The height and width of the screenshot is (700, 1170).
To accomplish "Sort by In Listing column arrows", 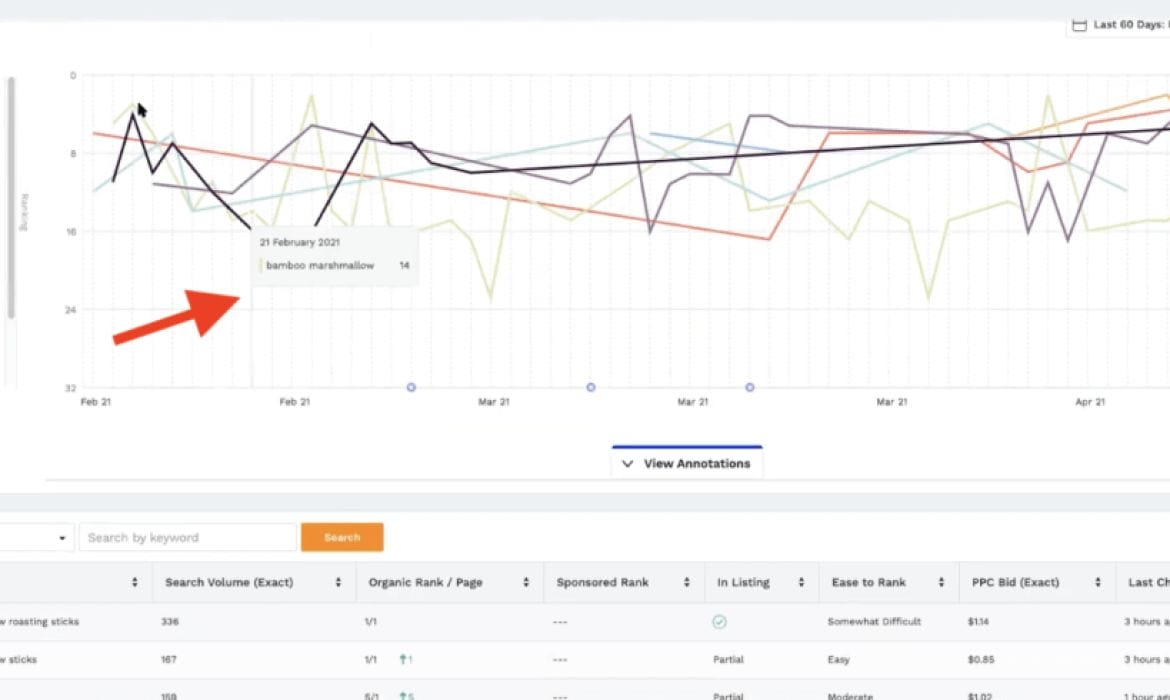I will tap(801, 582).
